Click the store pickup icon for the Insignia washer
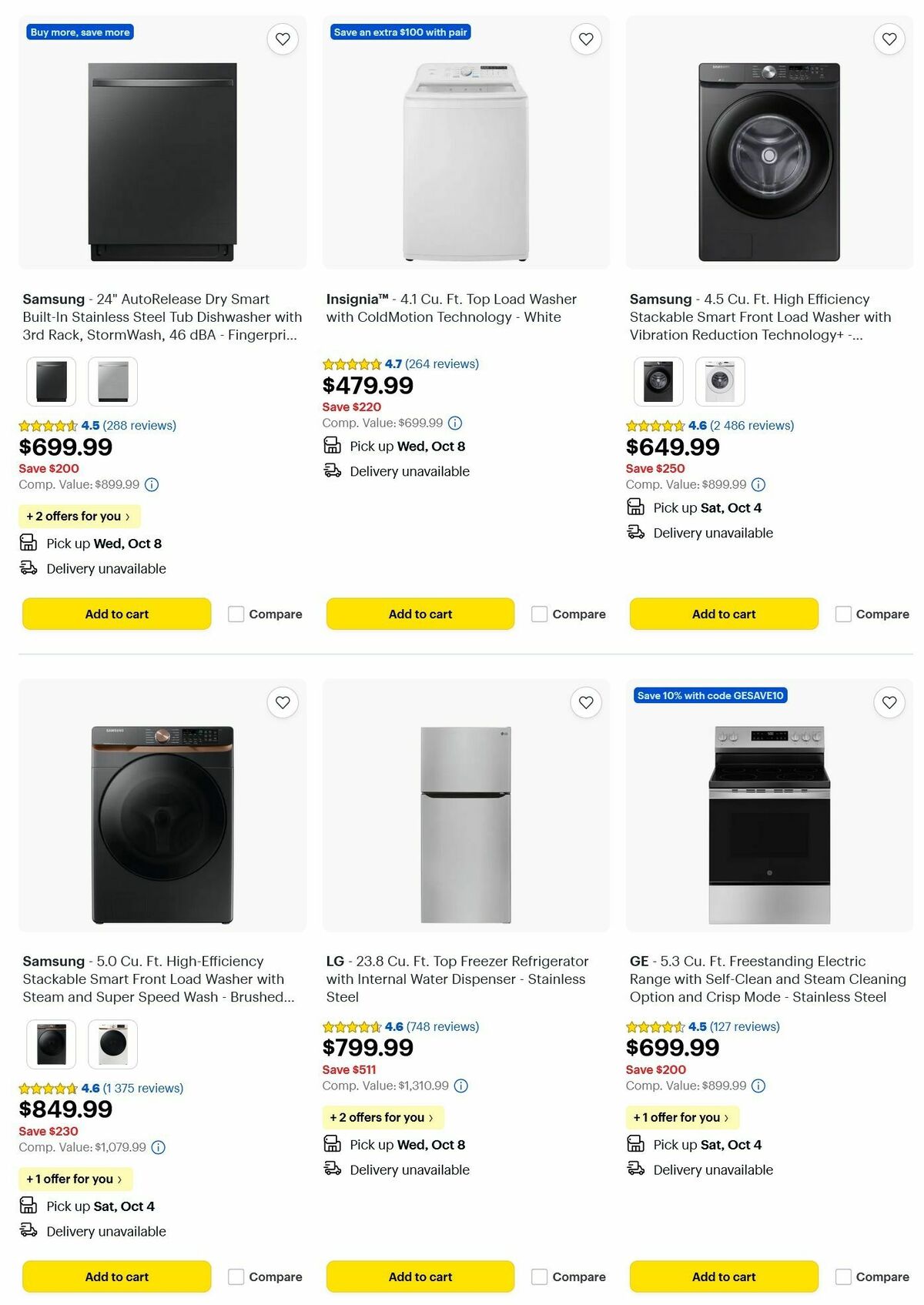 (331, 445)
